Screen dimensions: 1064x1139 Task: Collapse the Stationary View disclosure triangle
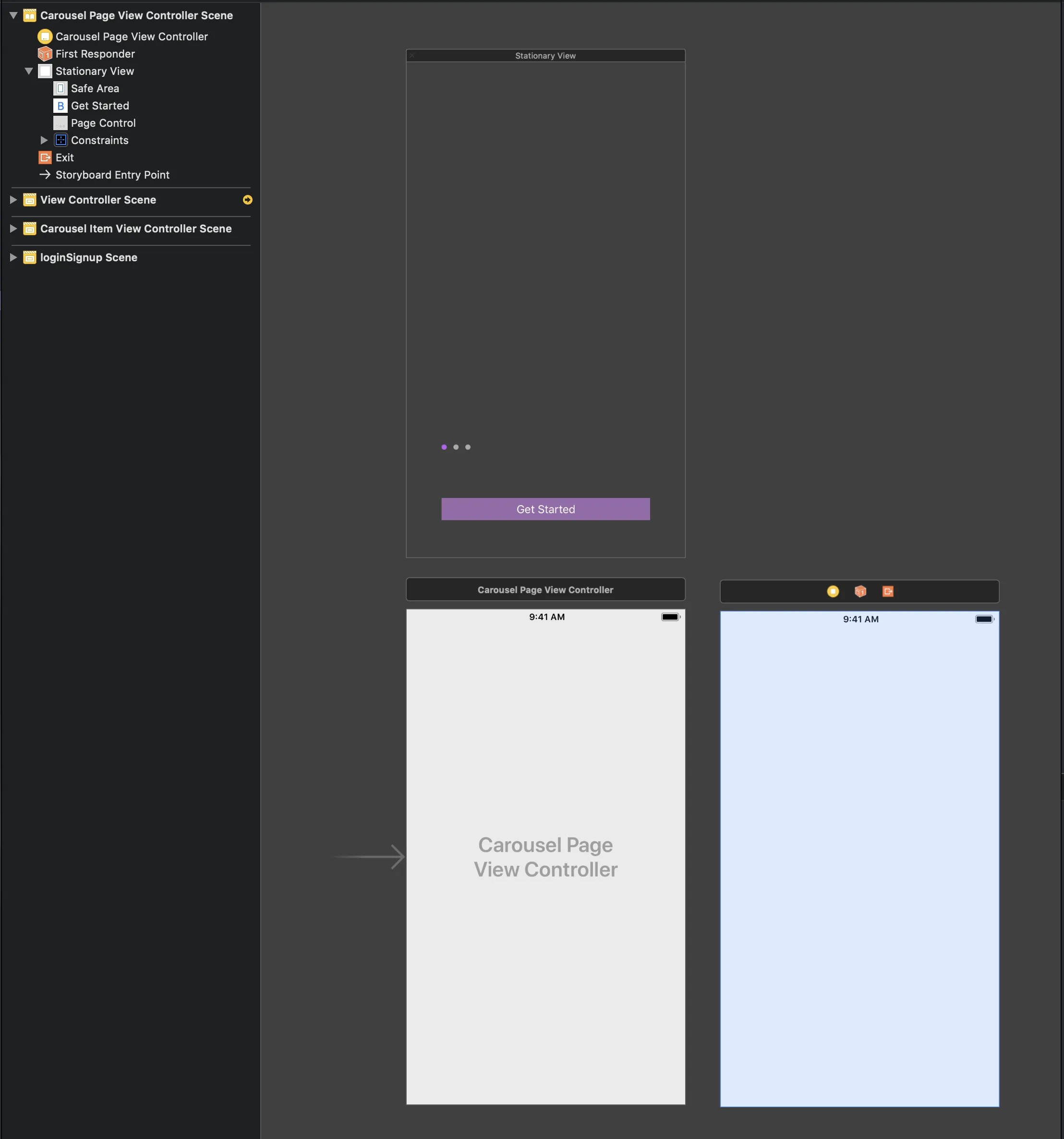click(29, 71)
